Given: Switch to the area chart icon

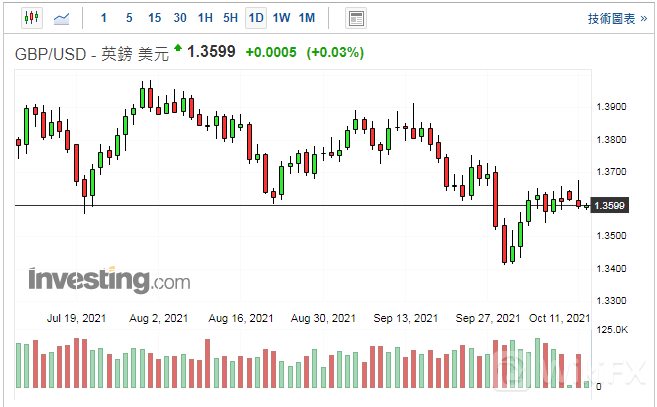Looking at the screenshot, I should click(x=61, y=18).
